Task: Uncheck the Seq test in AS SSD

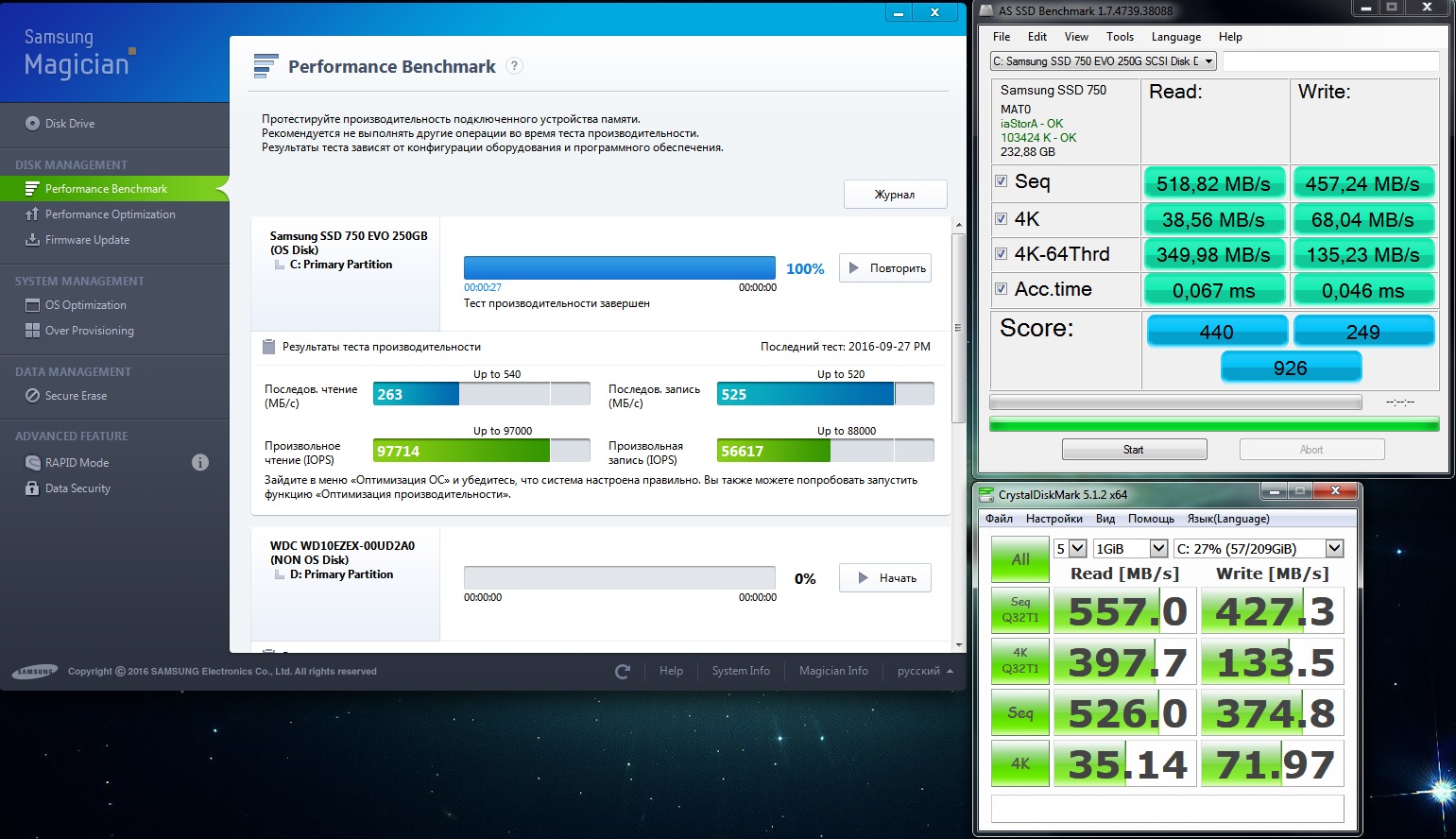Action: coord(1001,181)
